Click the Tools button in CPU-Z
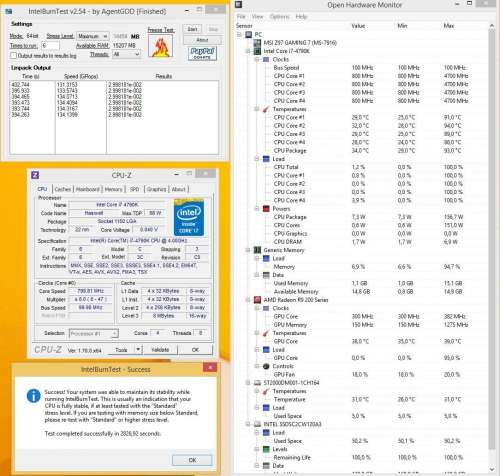This screenshot has width=500, height=476. point(121,350)
